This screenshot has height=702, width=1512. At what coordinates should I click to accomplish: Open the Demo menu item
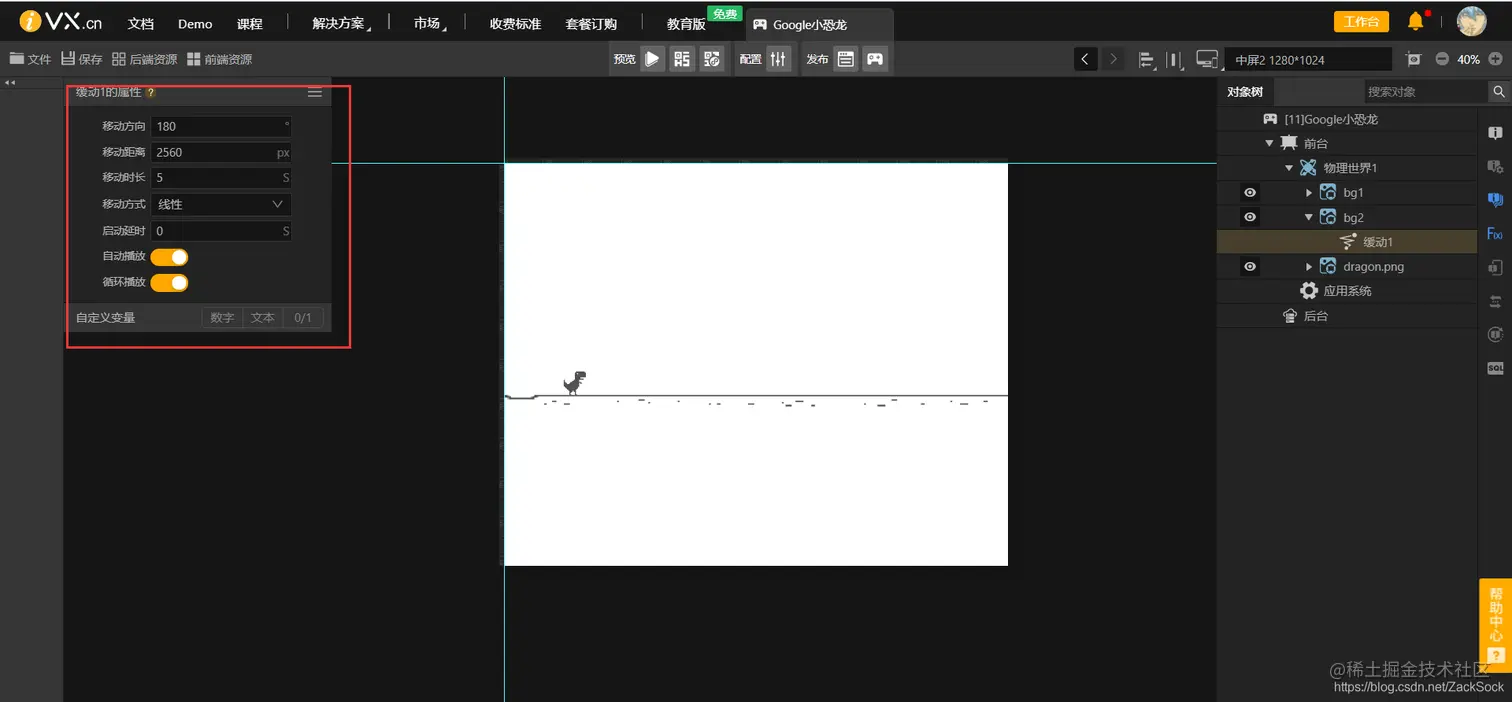tap(195, 24)
